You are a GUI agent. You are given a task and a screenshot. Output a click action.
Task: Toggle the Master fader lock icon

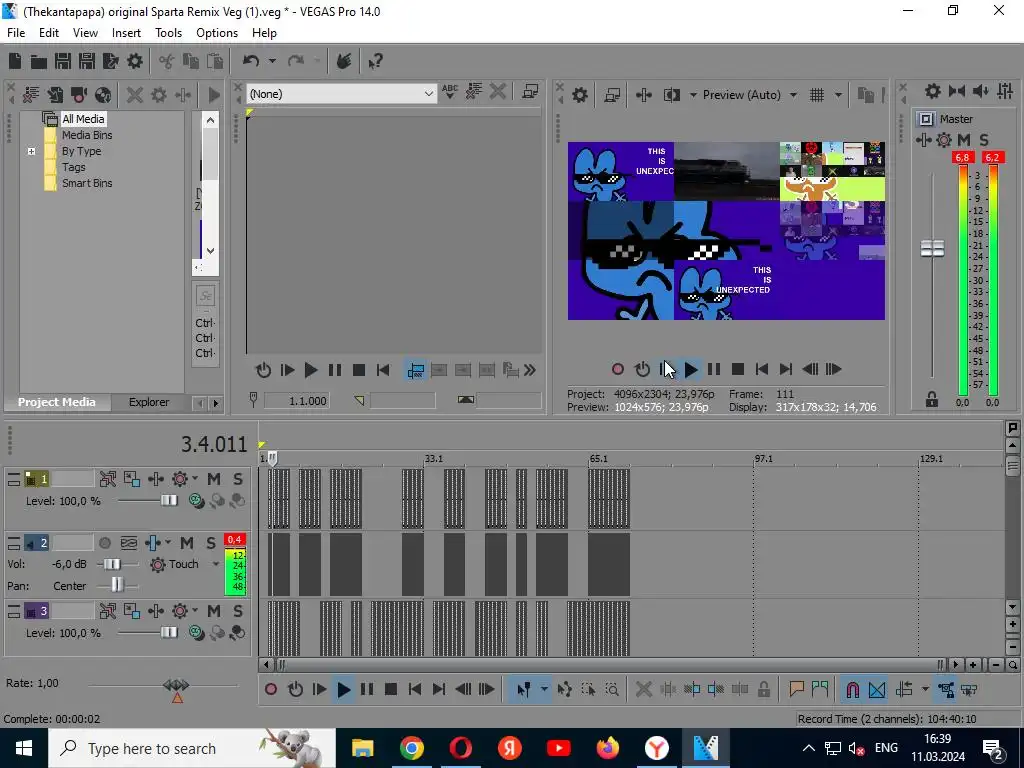click(x=932, y=400)
